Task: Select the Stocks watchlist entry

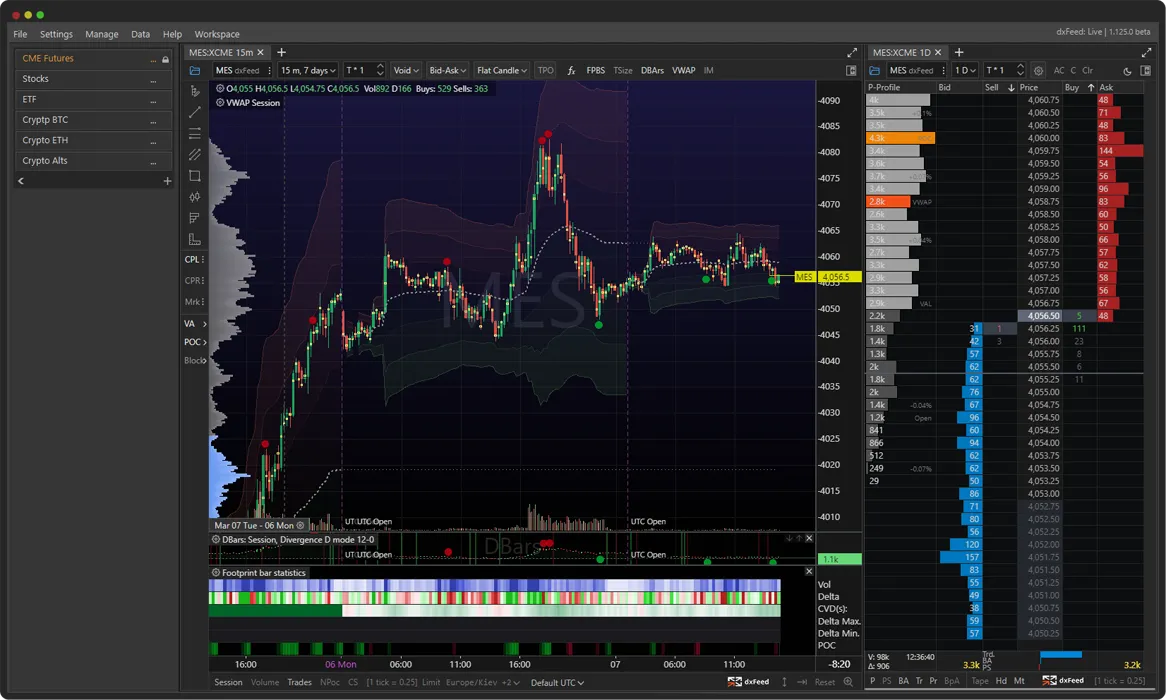Action: click(37, 78)
